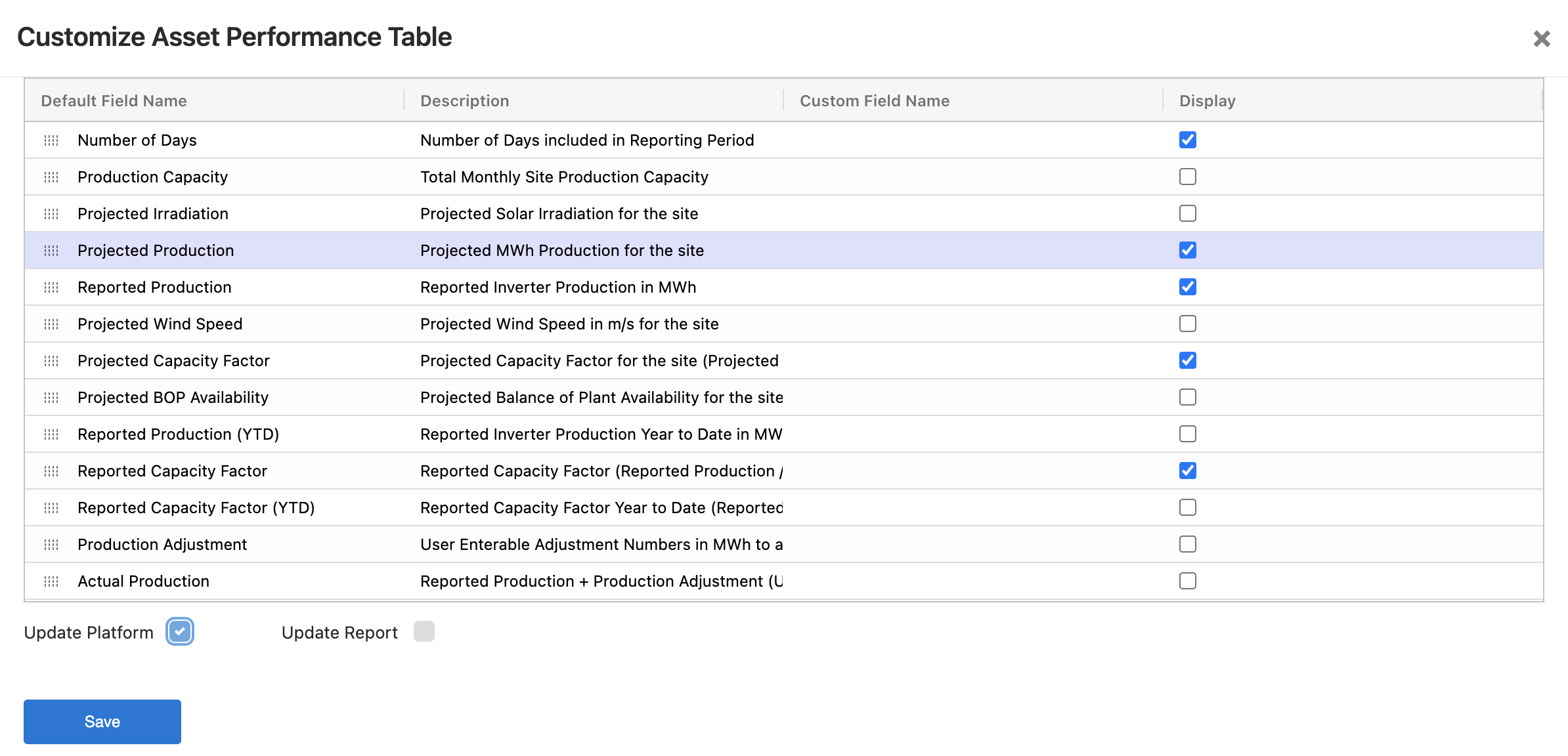The image size is (1568, 756).
Task: Click Custom Field Name cell for Projected Production
Action: pos(972,251)
